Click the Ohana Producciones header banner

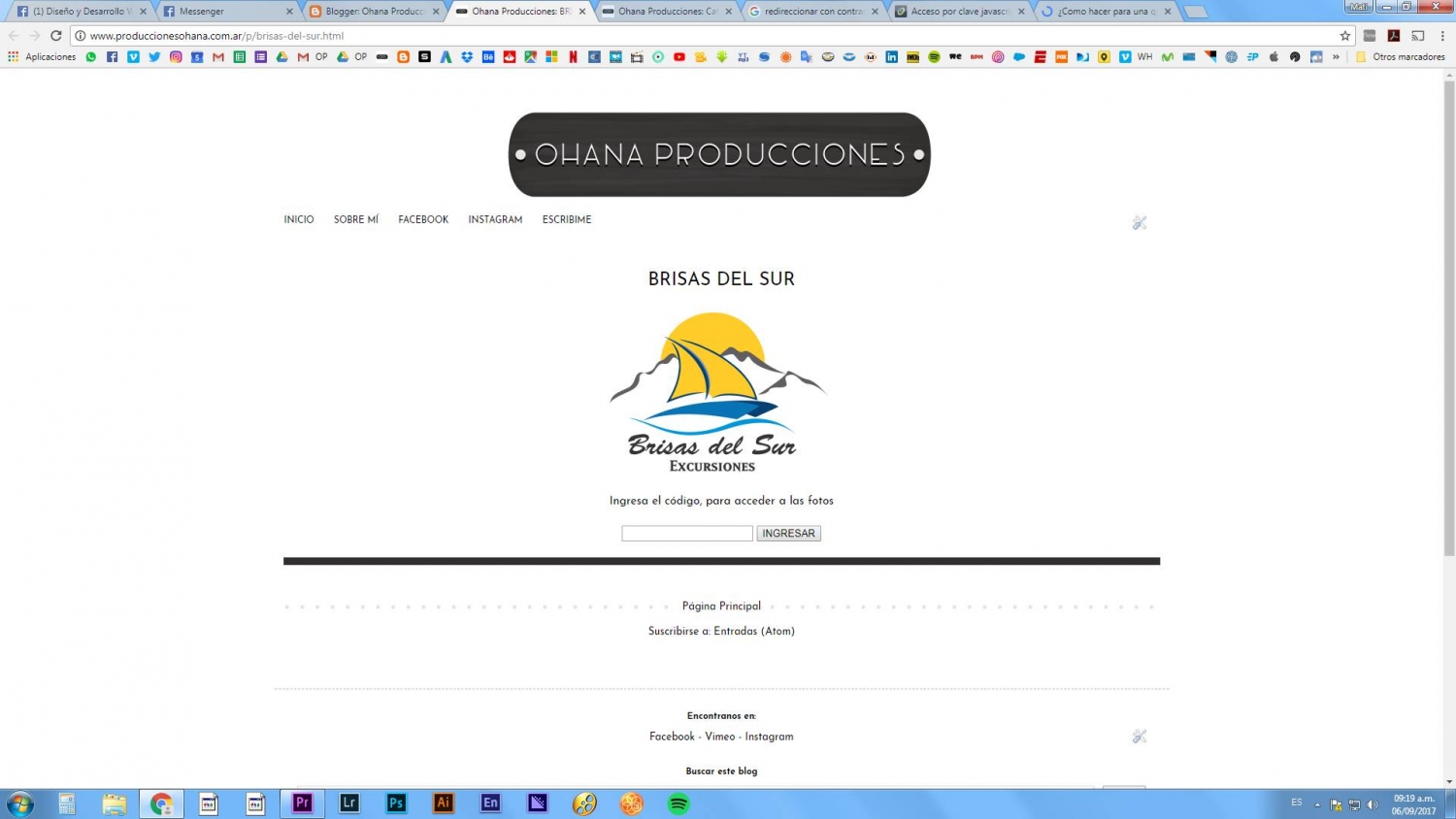coord(719,154)
